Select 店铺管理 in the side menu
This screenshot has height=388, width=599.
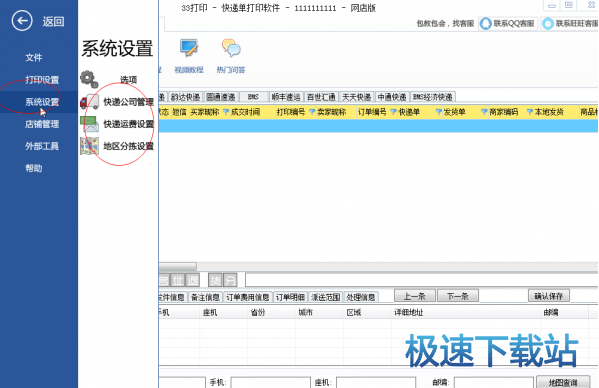point(42,124)
